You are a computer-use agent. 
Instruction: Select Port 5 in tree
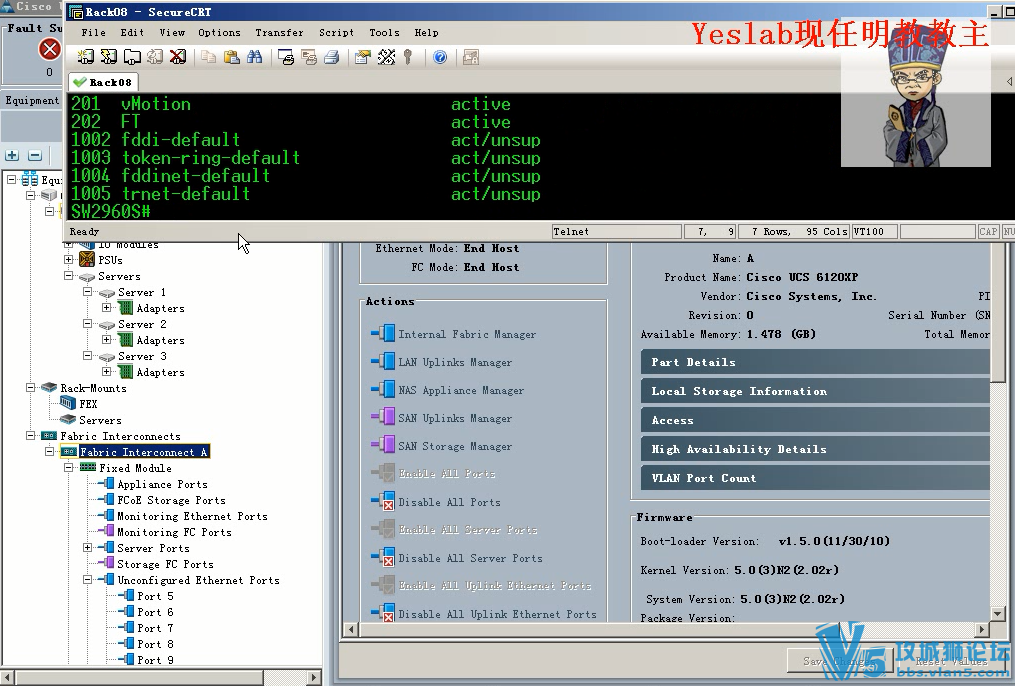[x=155, y=595]
